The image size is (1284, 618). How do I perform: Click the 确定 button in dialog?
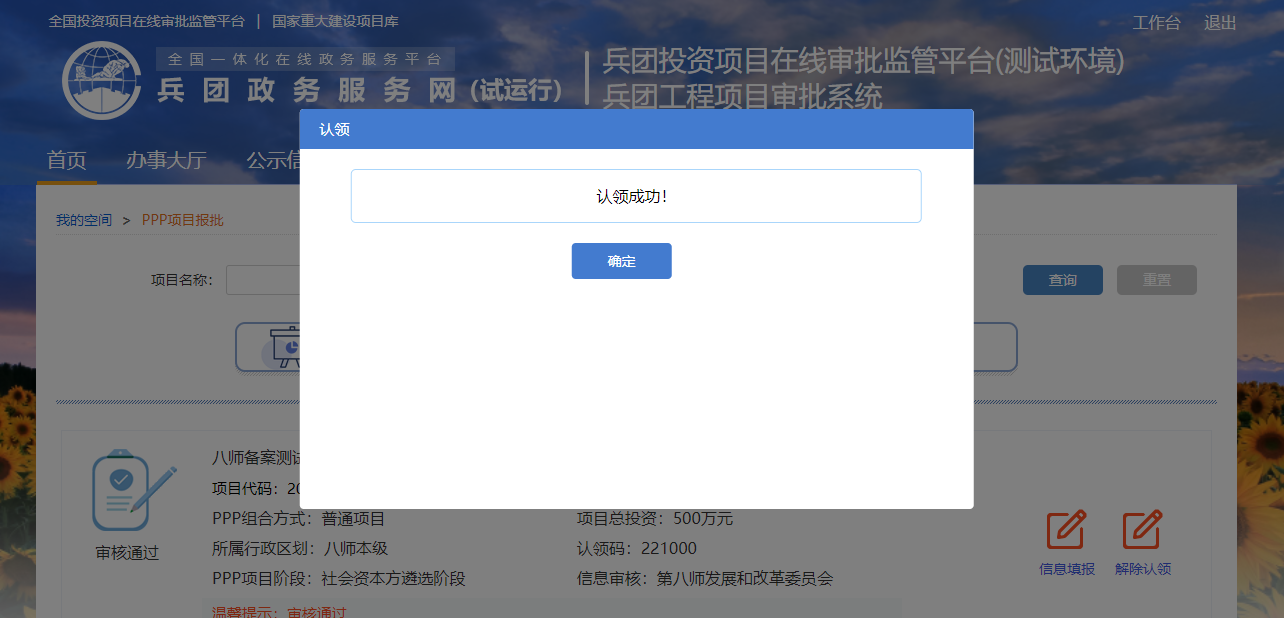[x=621, y=261]
